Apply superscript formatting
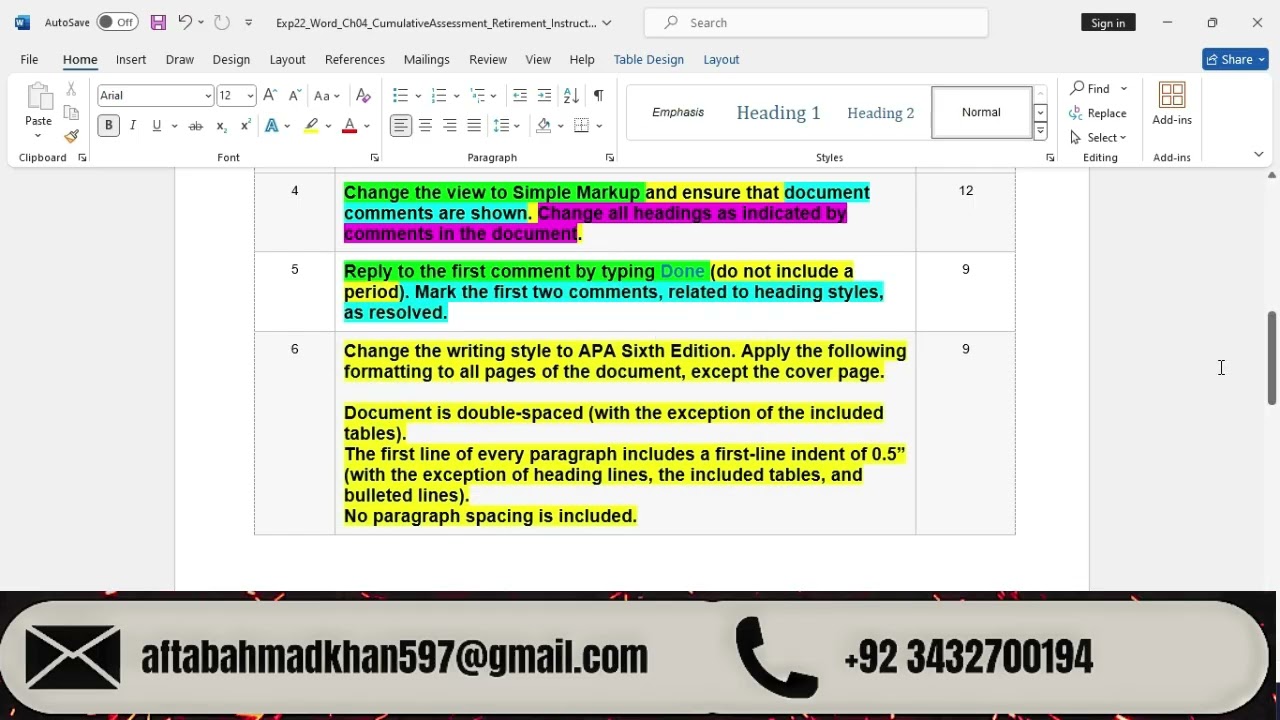 click(245, 125)
